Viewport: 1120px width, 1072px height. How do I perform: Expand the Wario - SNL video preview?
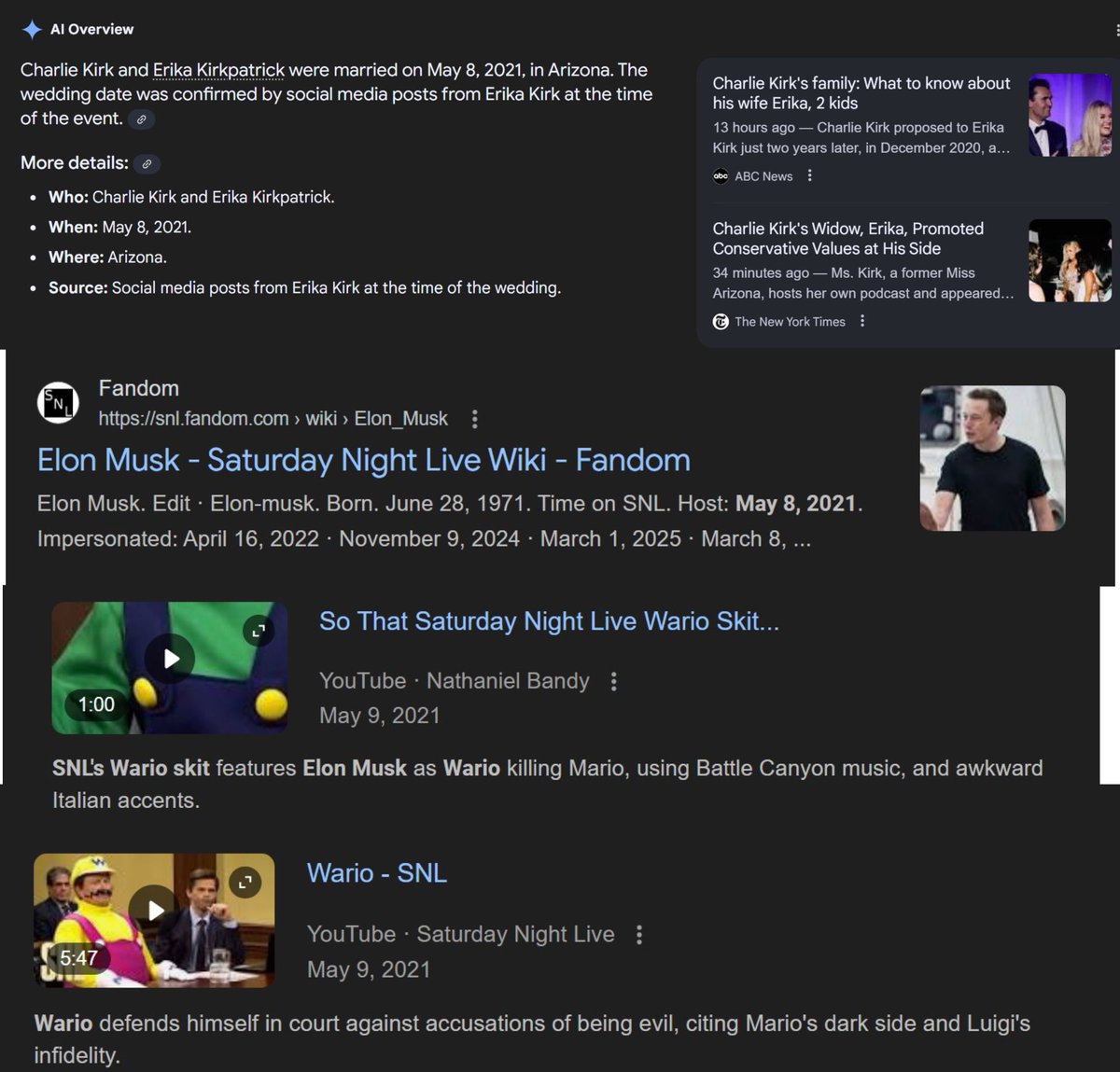245,882
